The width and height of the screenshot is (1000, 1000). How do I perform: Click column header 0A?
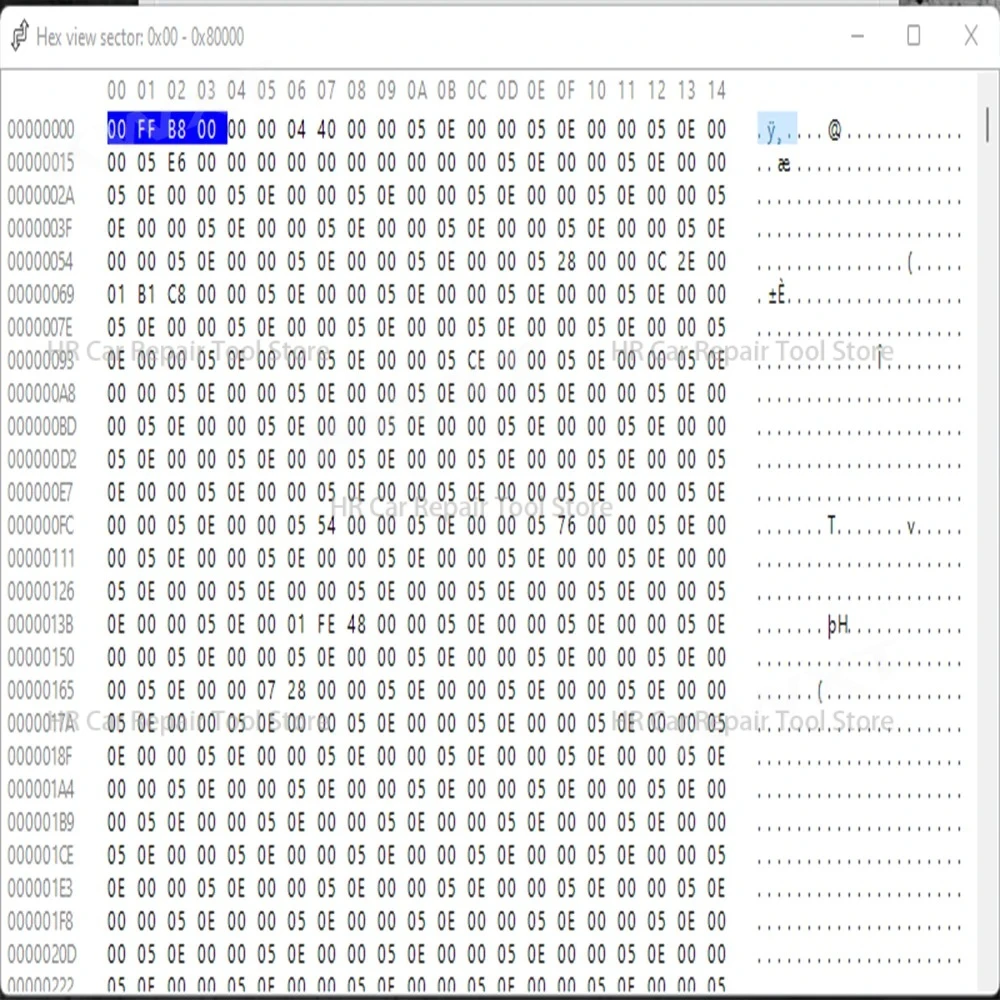pyautogui.click(x=416, y=91)
